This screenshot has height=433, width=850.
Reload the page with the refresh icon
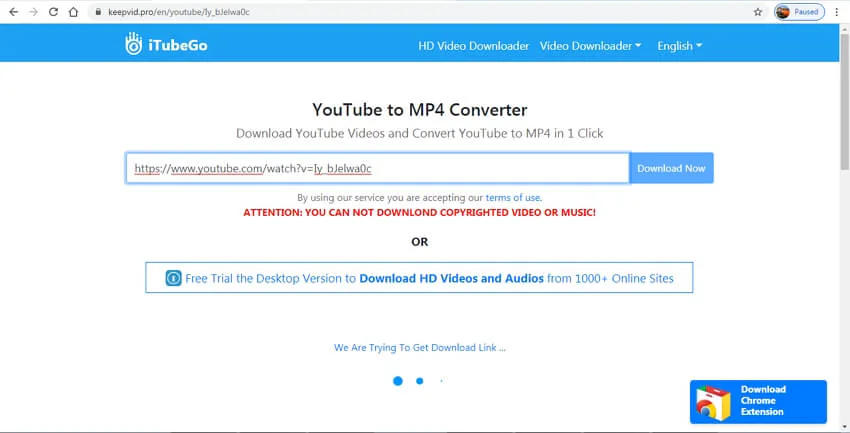tap(53, 12)
